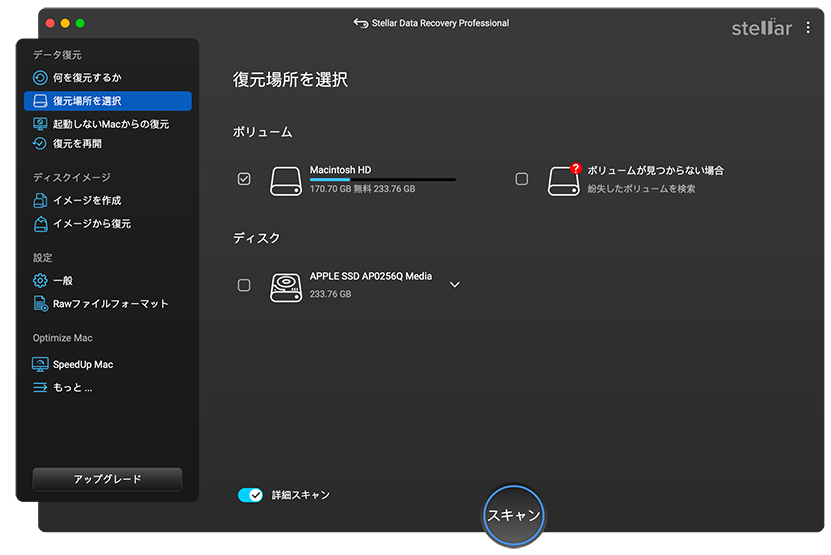Expand the APPLE SSD AP0256Q Media chevron

[455, 285]
